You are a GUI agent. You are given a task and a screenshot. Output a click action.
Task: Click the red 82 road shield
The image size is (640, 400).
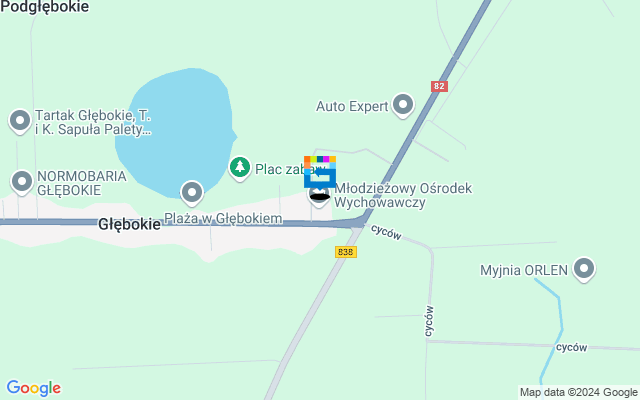click(439, 86)
